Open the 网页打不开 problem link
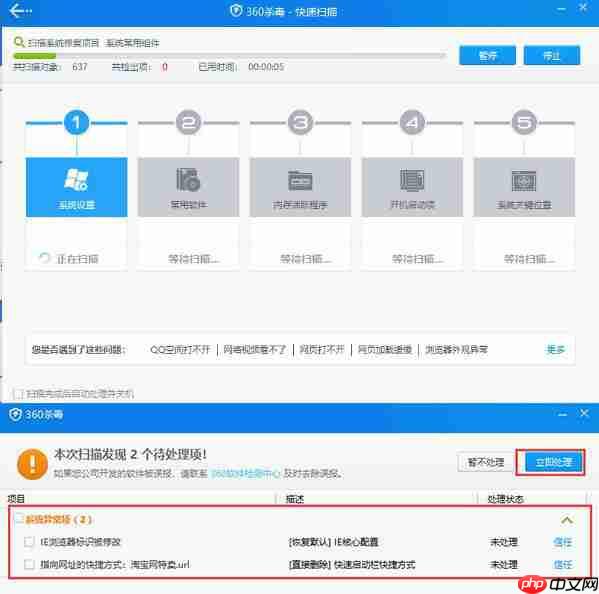 (322, 349)
